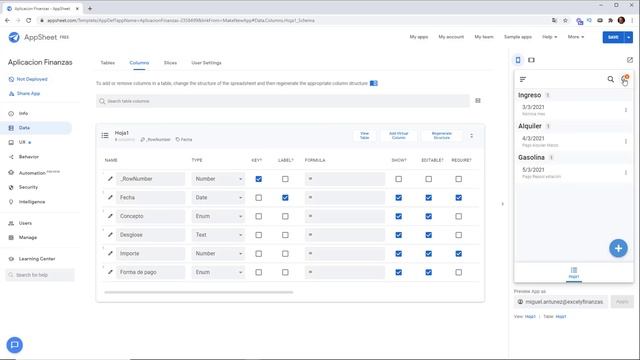The height and width of the screenshot is (360, 640).
Task: Toggle REQUIRE checkbox for Importe
Action: [459, 253]
